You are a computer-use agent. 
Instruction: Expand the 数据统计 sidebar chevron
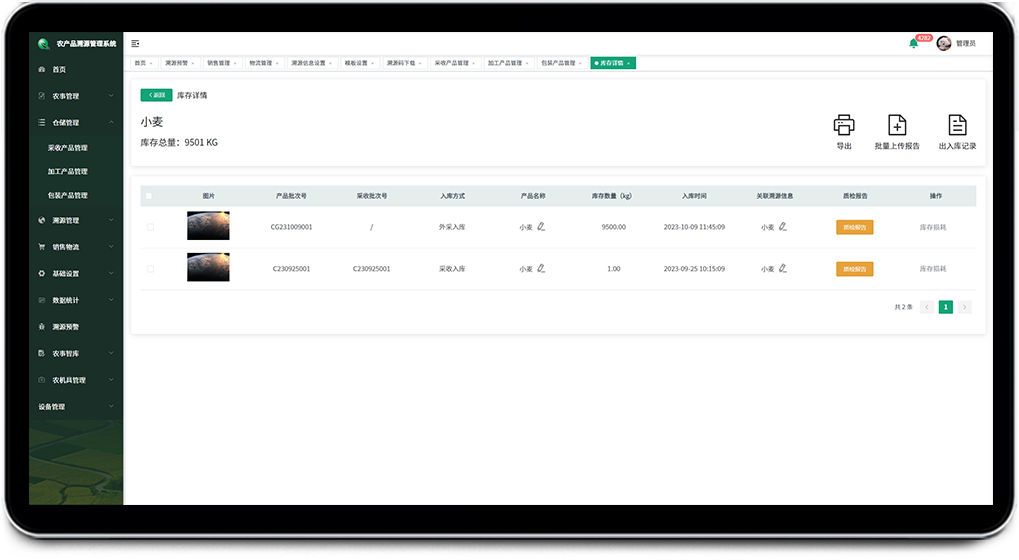click(111, 300)
